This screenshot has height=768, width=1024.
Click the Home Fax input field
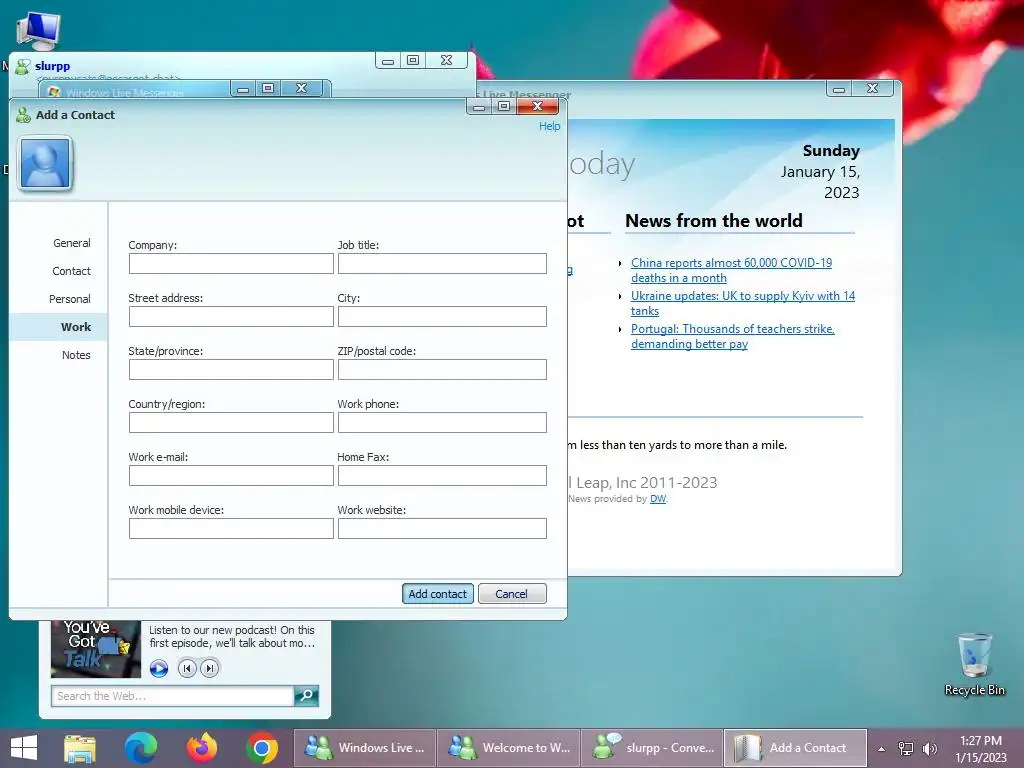(442, 475)
